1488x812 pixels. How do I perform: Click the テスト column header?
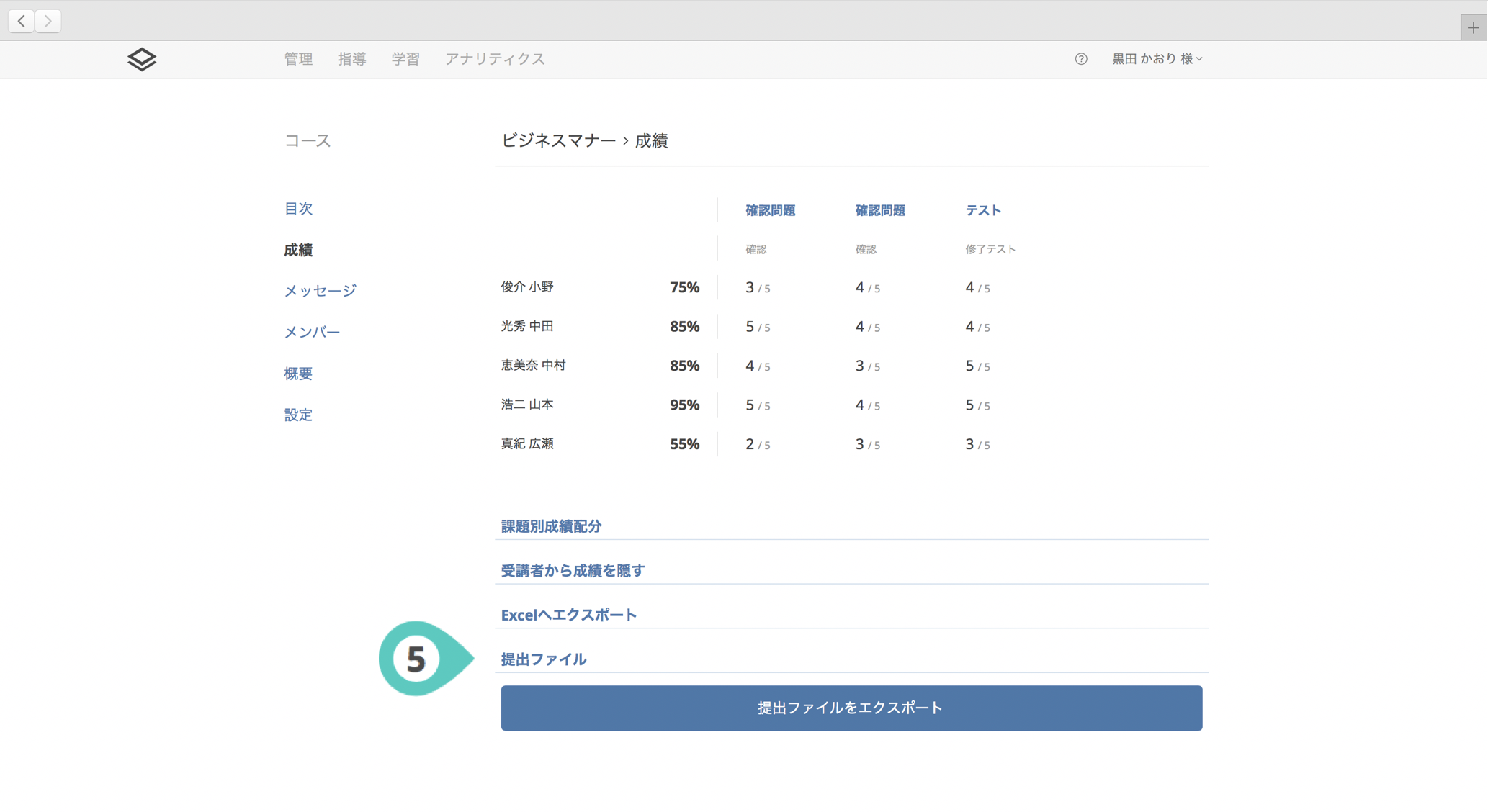pos(982,210)
